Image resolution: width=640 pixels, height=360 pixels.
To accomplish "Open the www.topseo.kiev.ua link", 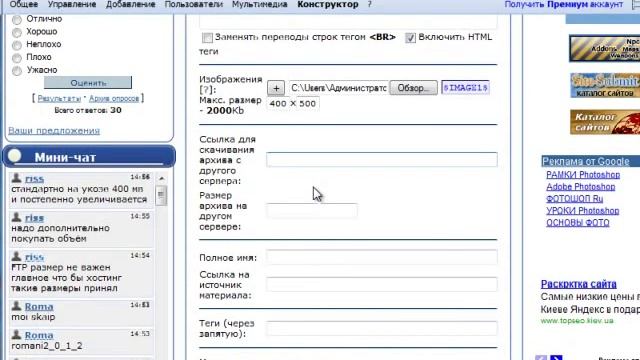I will [577, 321].
